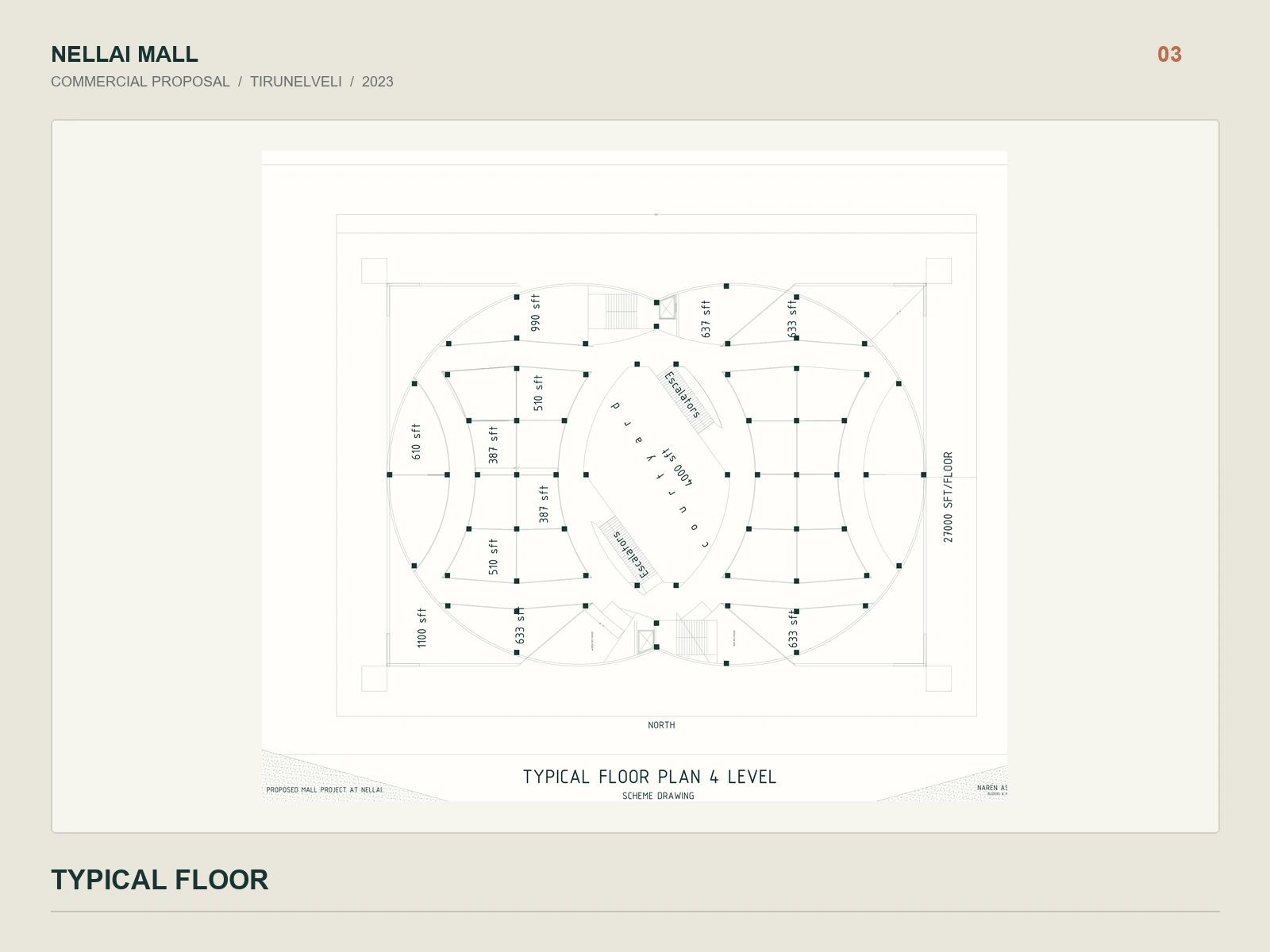The width and height of the screenshot is (1270, 952).
Task: Click the NORTH direction label
Action: click(x=661, y=725)
